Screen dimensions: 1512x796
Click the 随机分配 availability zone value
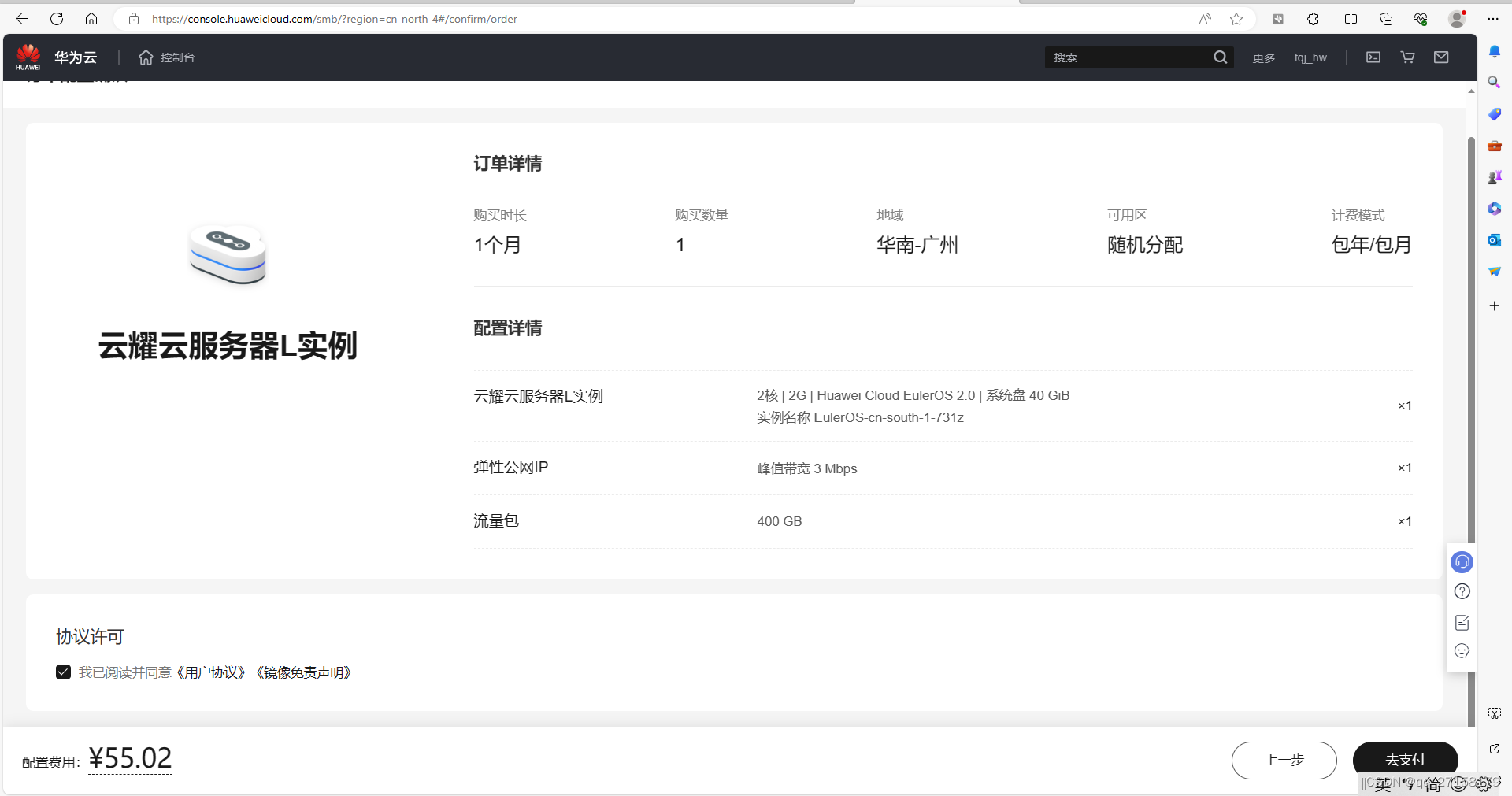click(1145, 245)
